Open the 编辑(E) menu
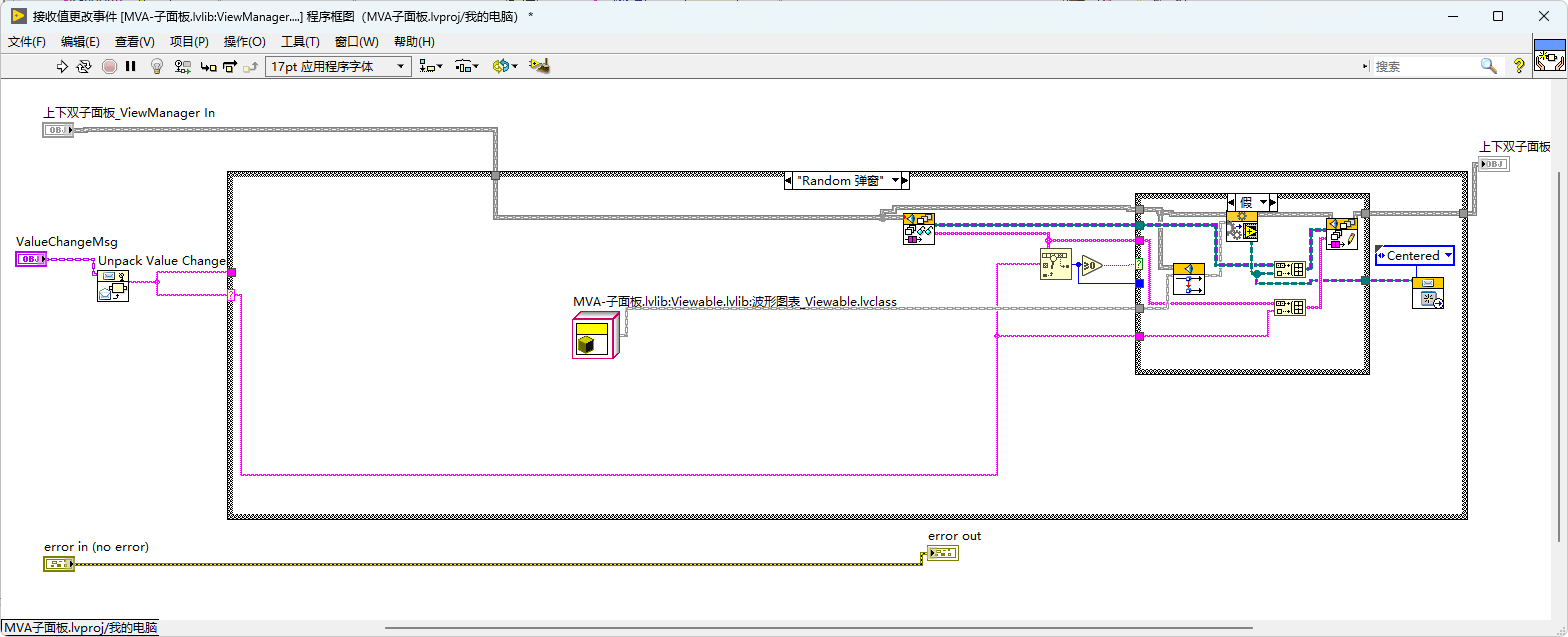The width and height of the screenshot is (1568, 637). (80, 41)
